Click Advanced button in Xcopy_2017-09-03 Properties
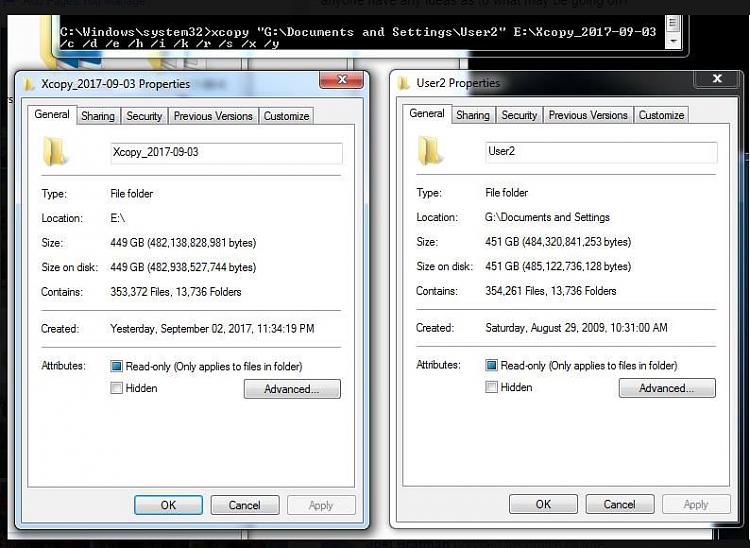750x548 pixels. point(292,389)
